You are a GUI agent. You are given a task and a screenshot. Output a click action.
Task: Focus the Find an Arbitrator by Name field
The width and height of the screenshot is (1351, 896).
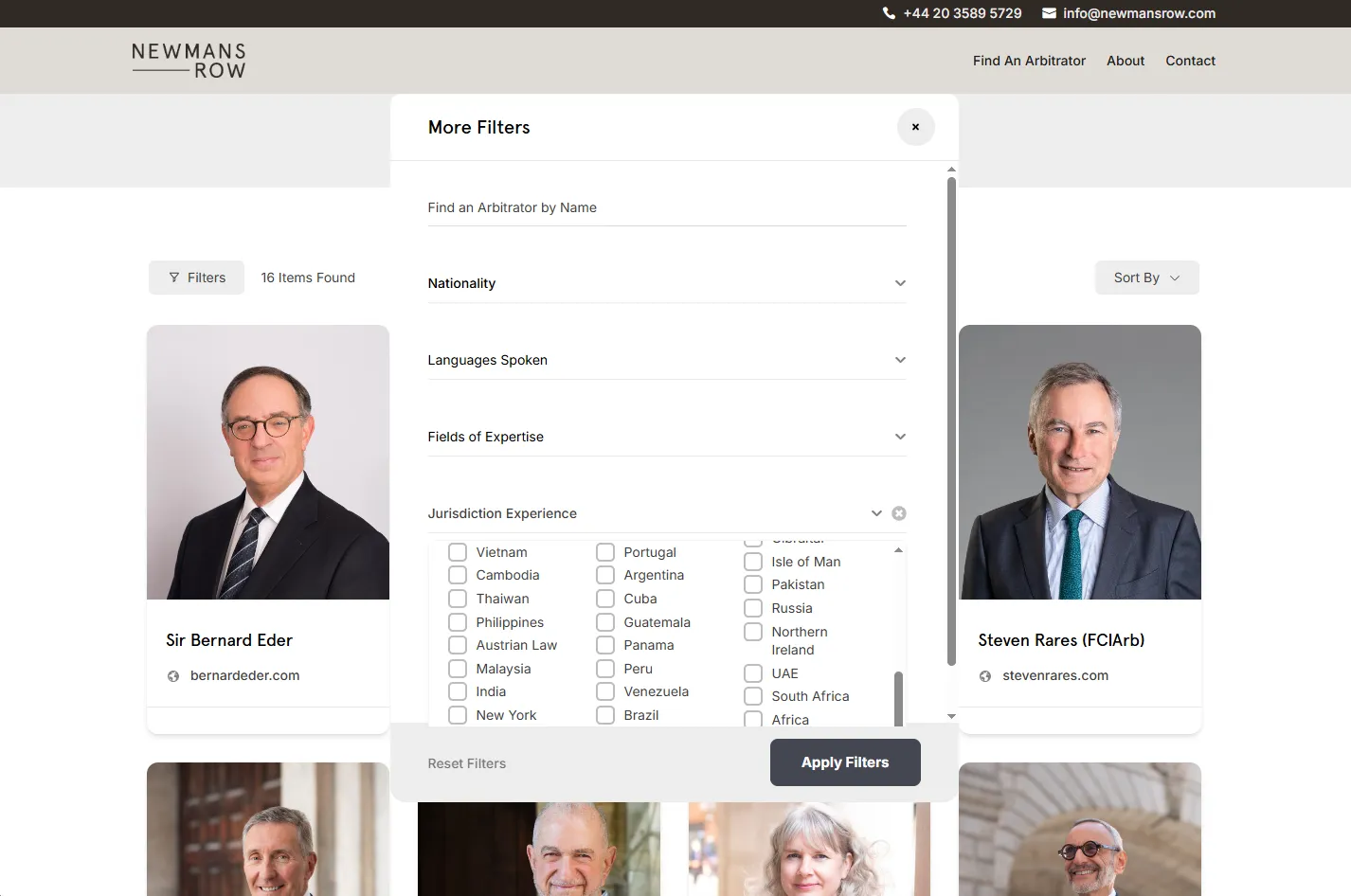tap(667, 207)
